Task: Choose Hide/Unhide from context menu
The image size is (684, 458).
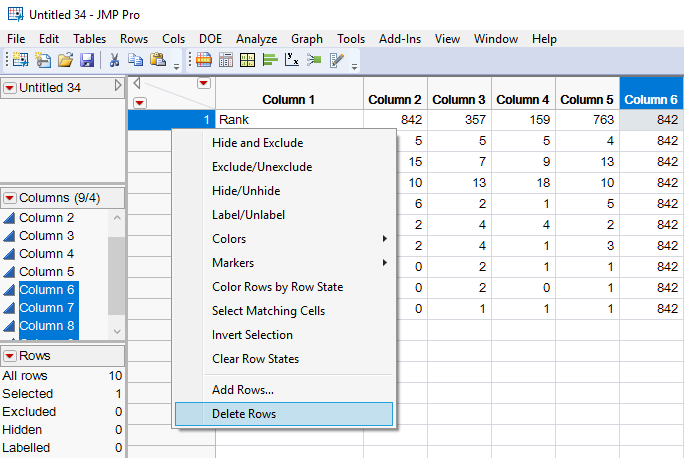Action: coord(284,191)
